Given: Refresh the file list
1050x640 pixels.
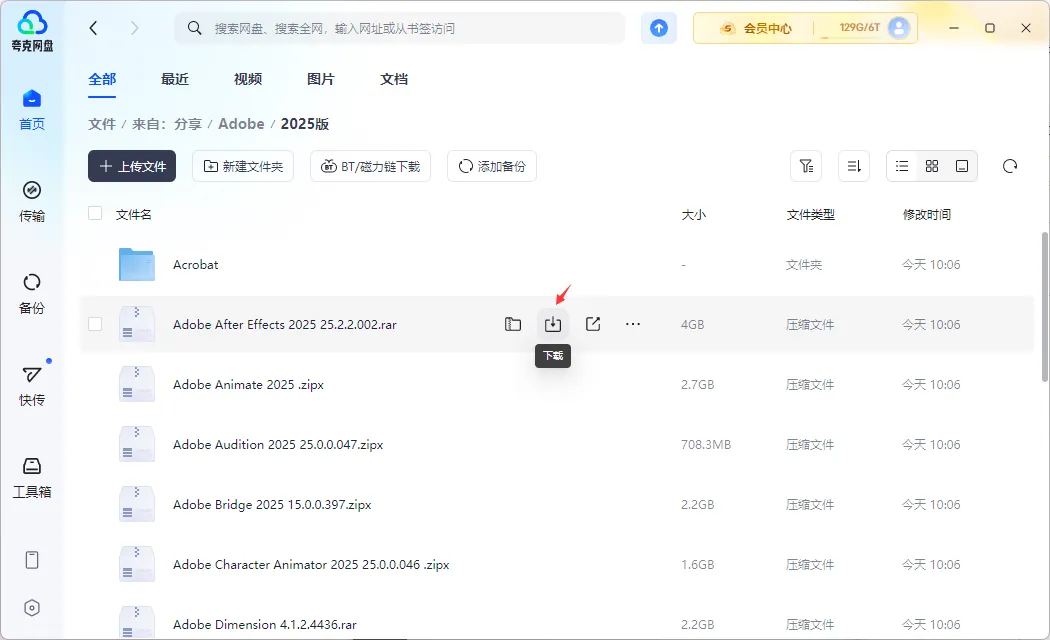Looking at the screenshot, I should 1010,166.
